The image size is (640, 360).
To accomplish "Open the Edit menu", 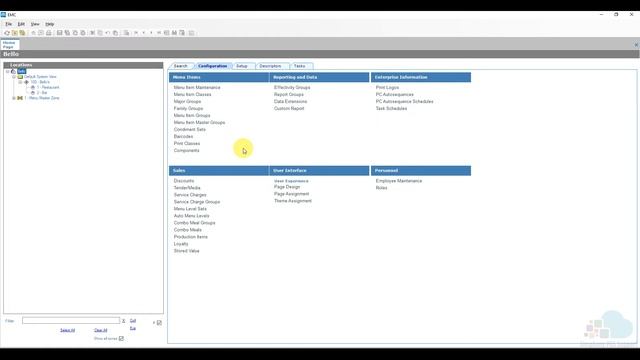I will [x=21, y=24].
